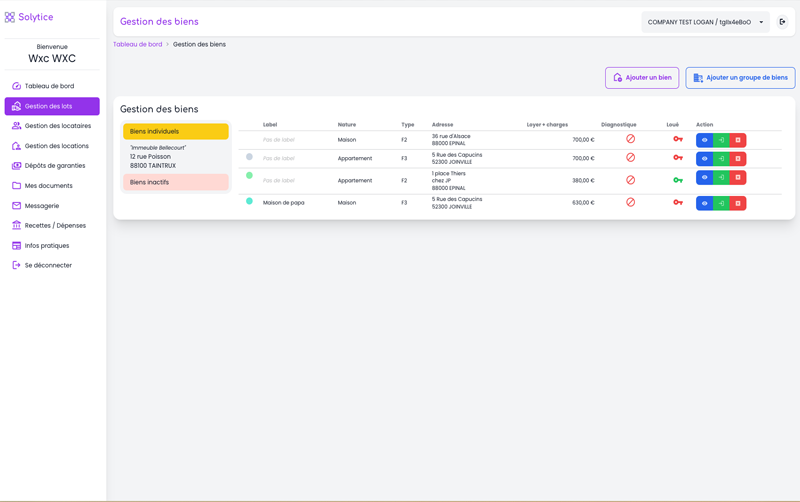This screenshot has height=502, width=800.
Task: Click the teal color dot beside Maison de papa
Action: click(249, 201)
